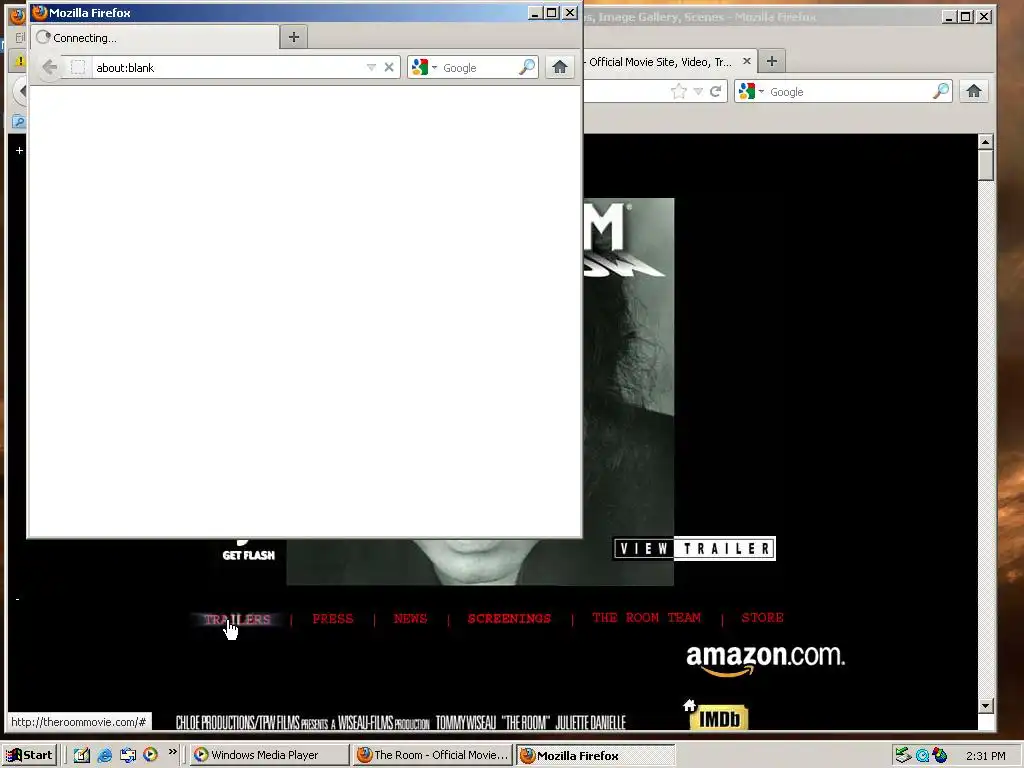Stop loading the about:blank page
Image resolution: width=1024 pixels, height=768 pixels.
click(x=389, y=67)
